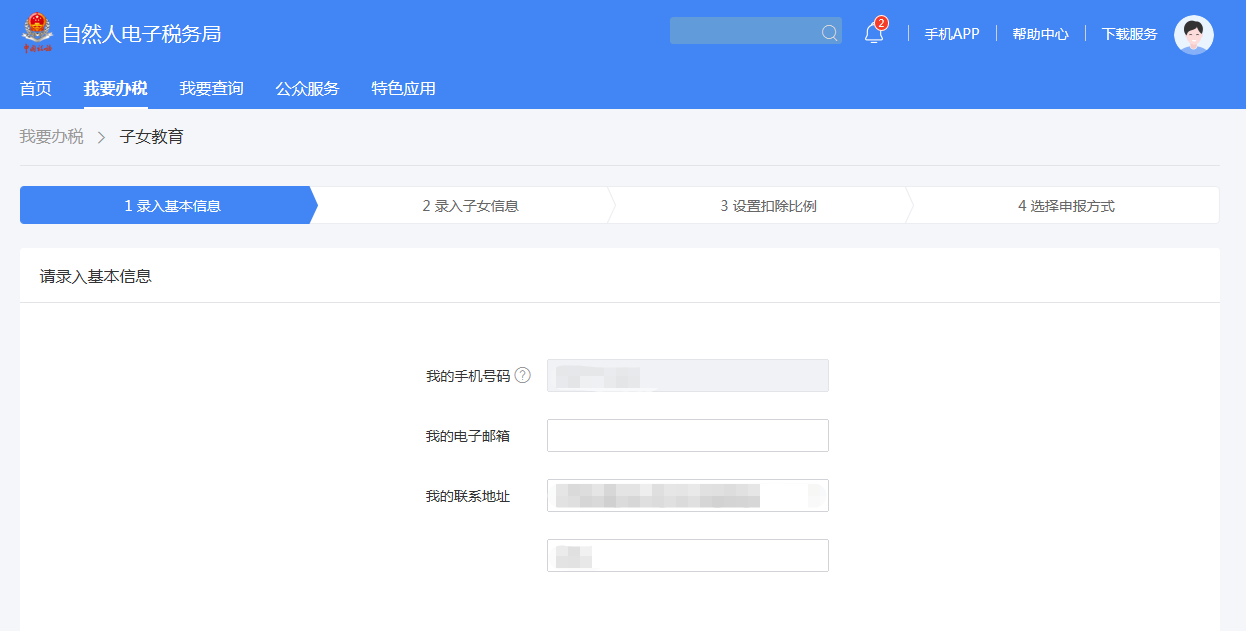Click the detailed address field below 联系地址
1246x631 pixels.
tap(688, 555)
